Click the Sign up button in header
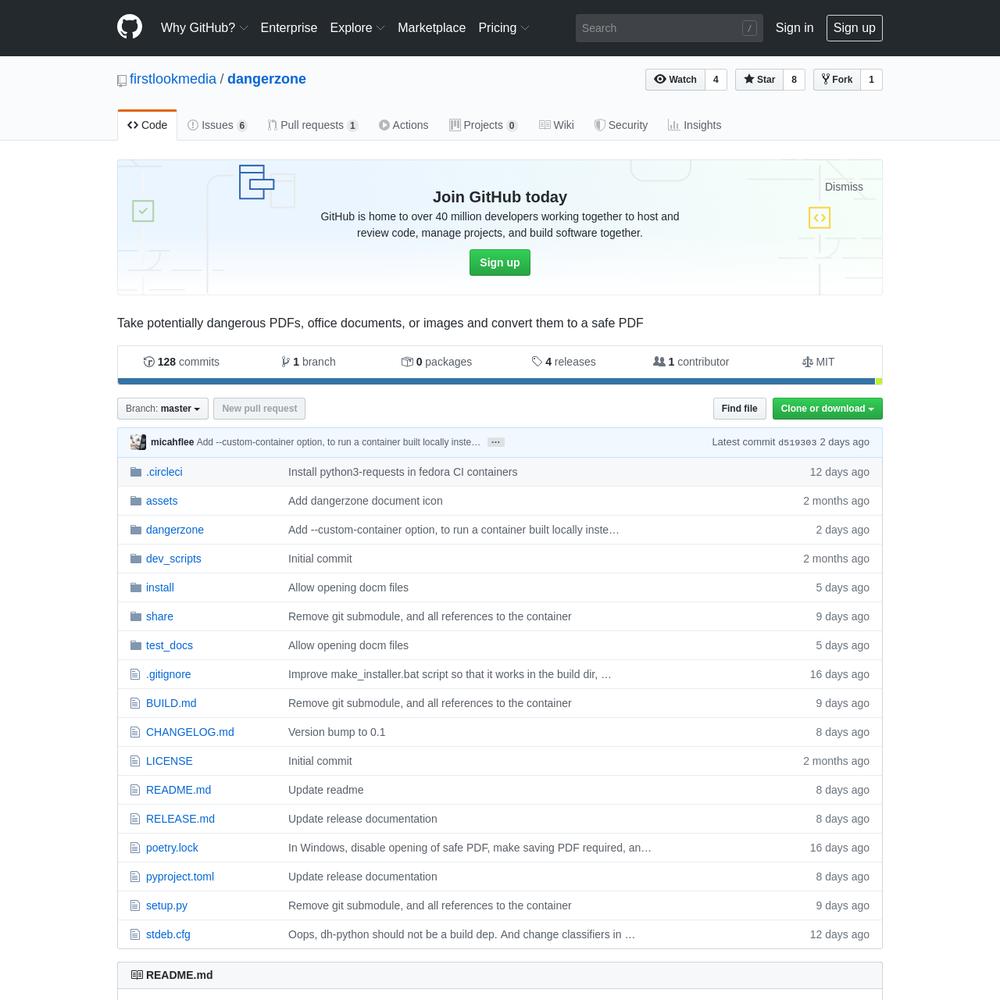The image size is (1000, 1000). (854, 28)
